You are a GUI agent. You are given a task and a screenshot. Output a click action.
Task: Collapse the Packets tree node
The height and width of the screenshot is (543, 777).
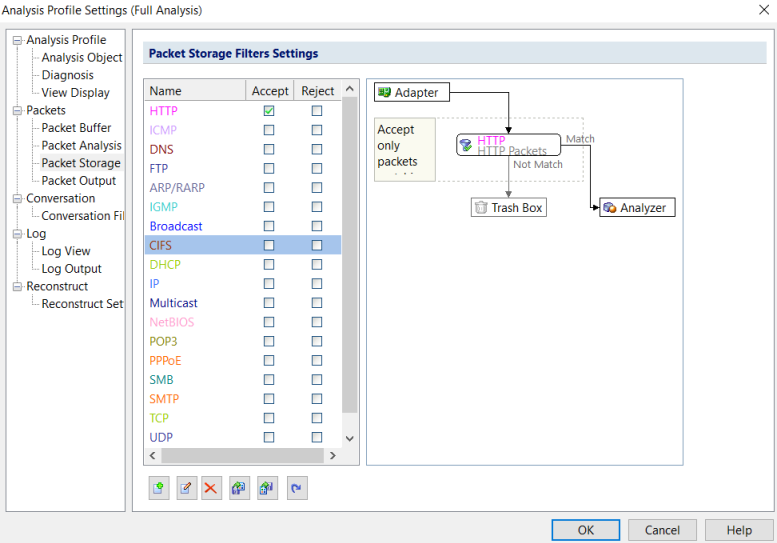pos(17,110)
